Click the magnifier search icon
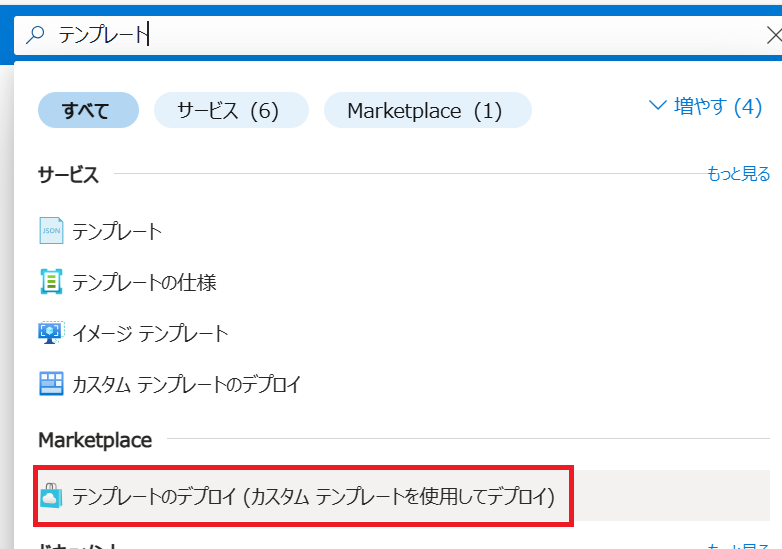This screenshot has height=549, width=782. coord(35,34)
